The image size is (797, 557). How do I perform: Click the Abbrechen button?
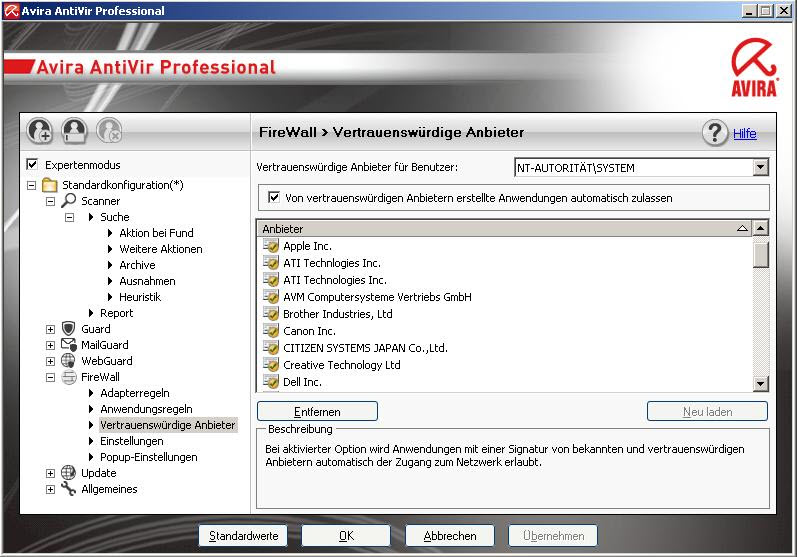point(450,536)
